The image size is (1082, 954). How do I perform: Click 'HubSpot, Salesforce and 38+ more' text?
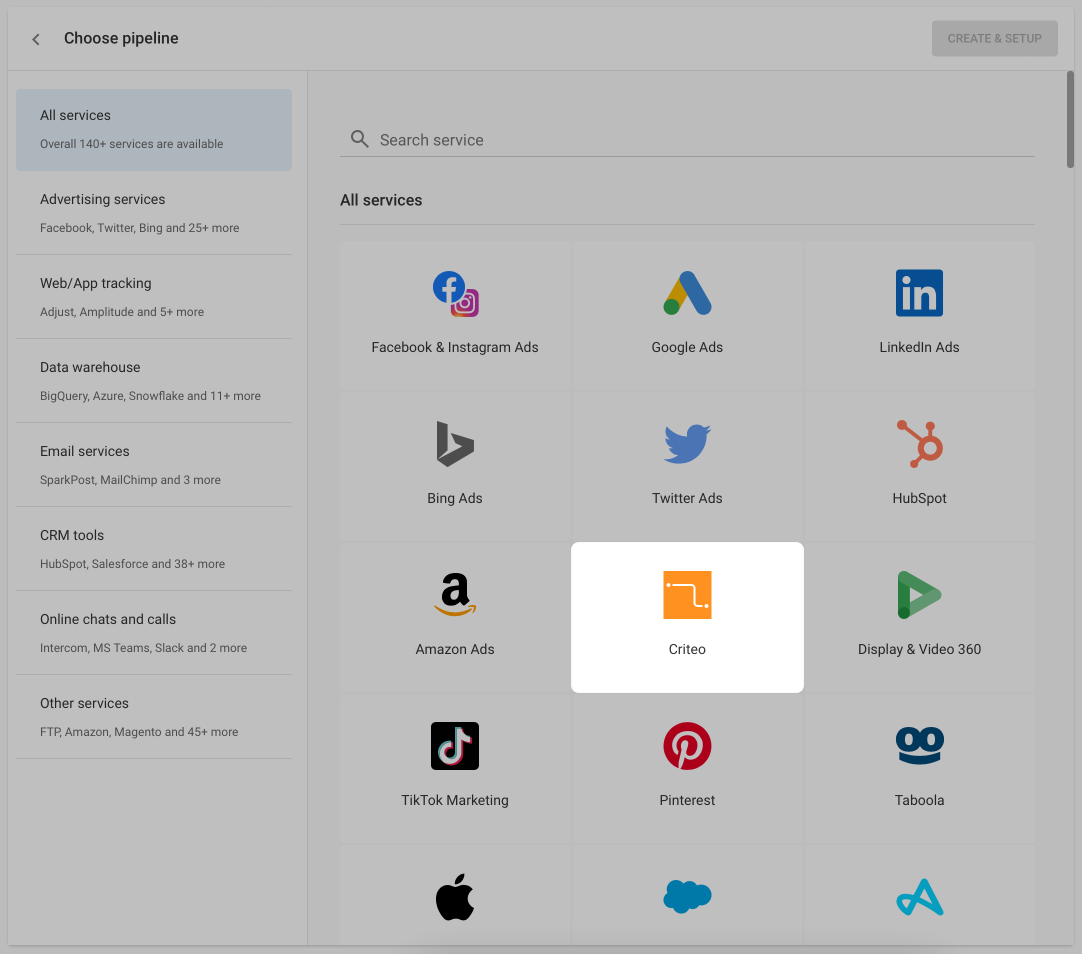click(132, 564)
